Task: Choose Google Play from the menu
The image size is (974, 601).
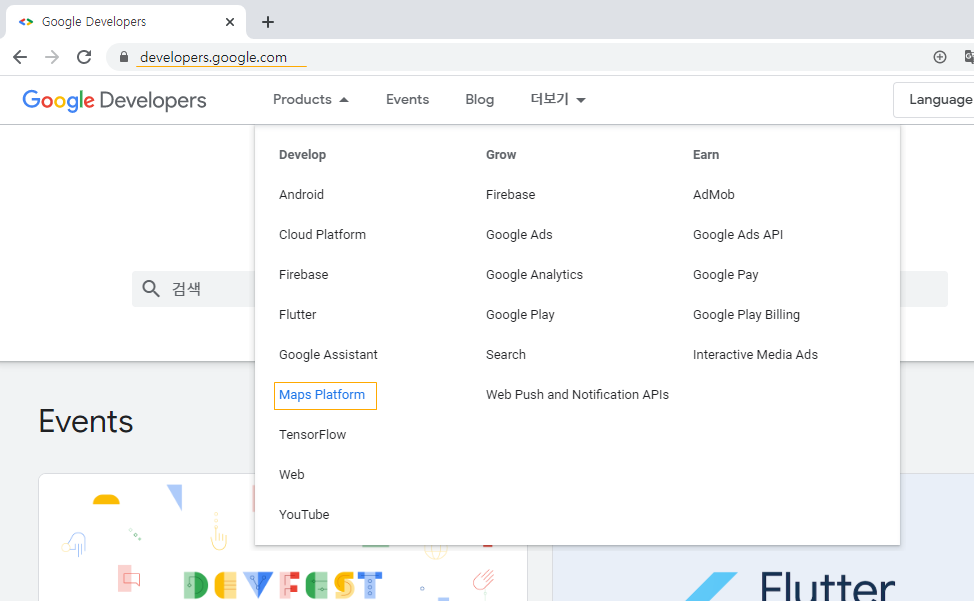Action: pyautogui.click(x=520, y=315)
